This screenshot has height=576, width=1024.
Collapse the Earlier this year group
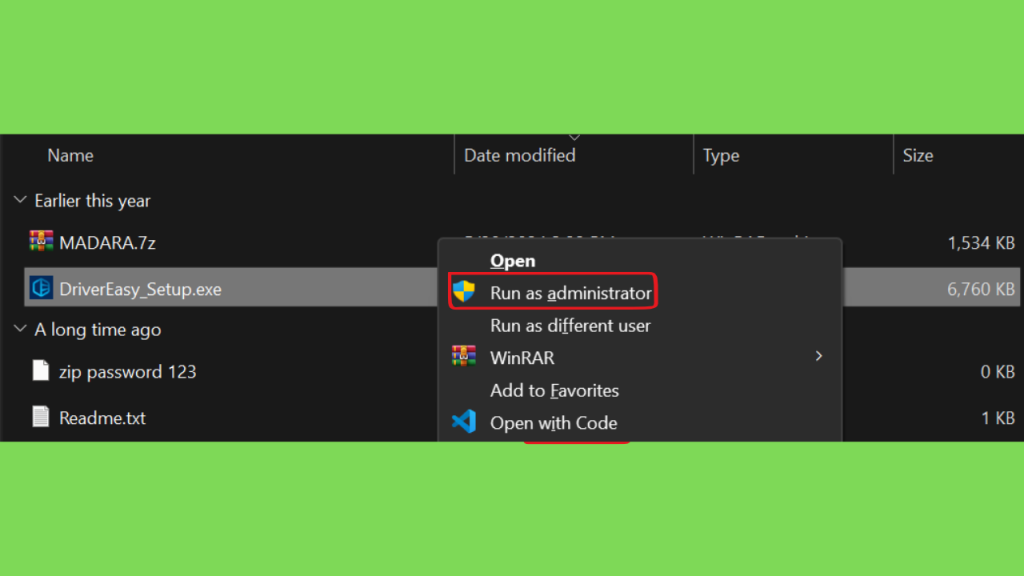point(20,200)
